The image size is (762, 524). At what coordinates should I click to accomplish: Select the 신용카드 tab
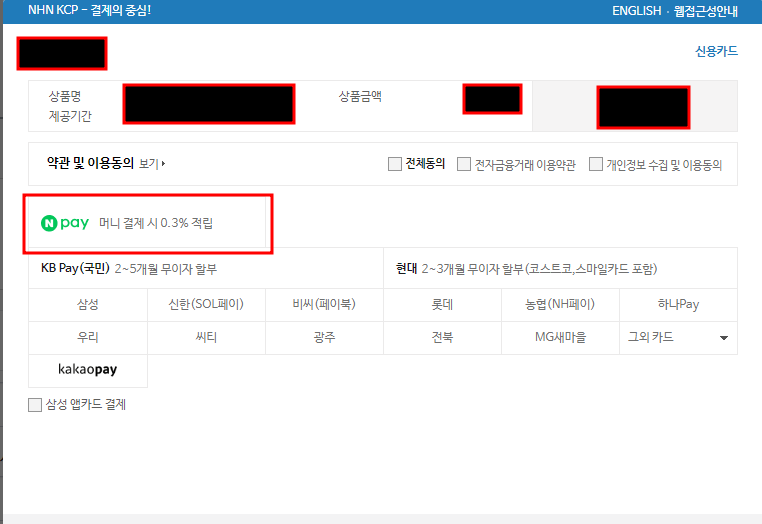click(716, 51)
